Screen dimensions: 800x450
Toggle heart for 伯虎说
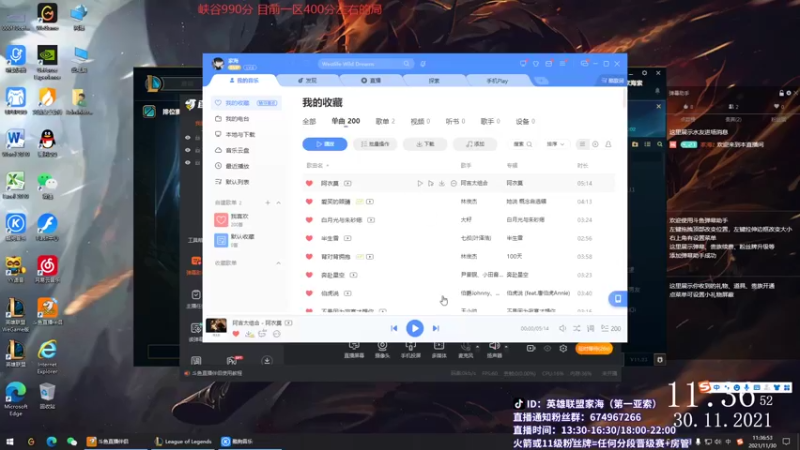pos(309,293)
